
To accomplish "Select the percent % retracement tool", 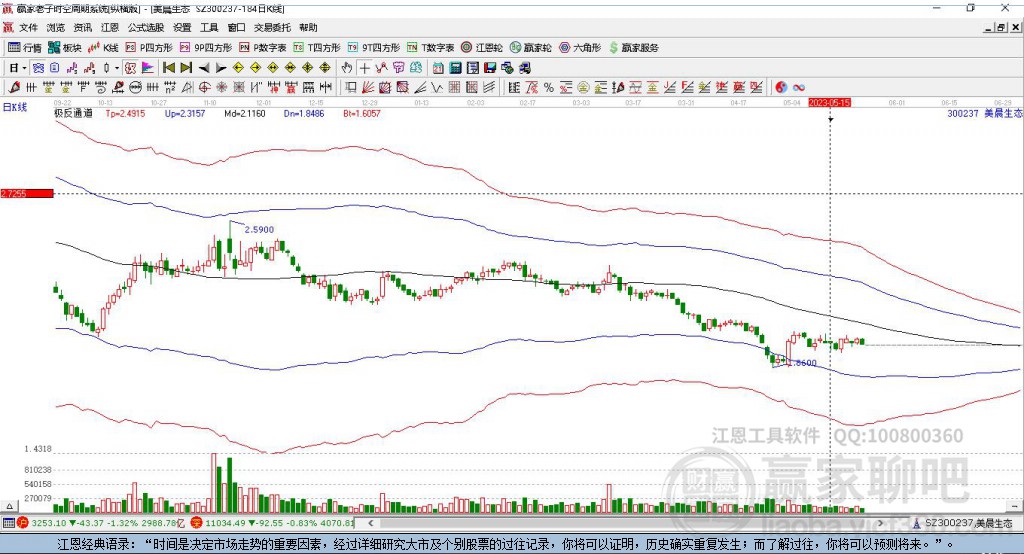I will click(x=549, y=88).
